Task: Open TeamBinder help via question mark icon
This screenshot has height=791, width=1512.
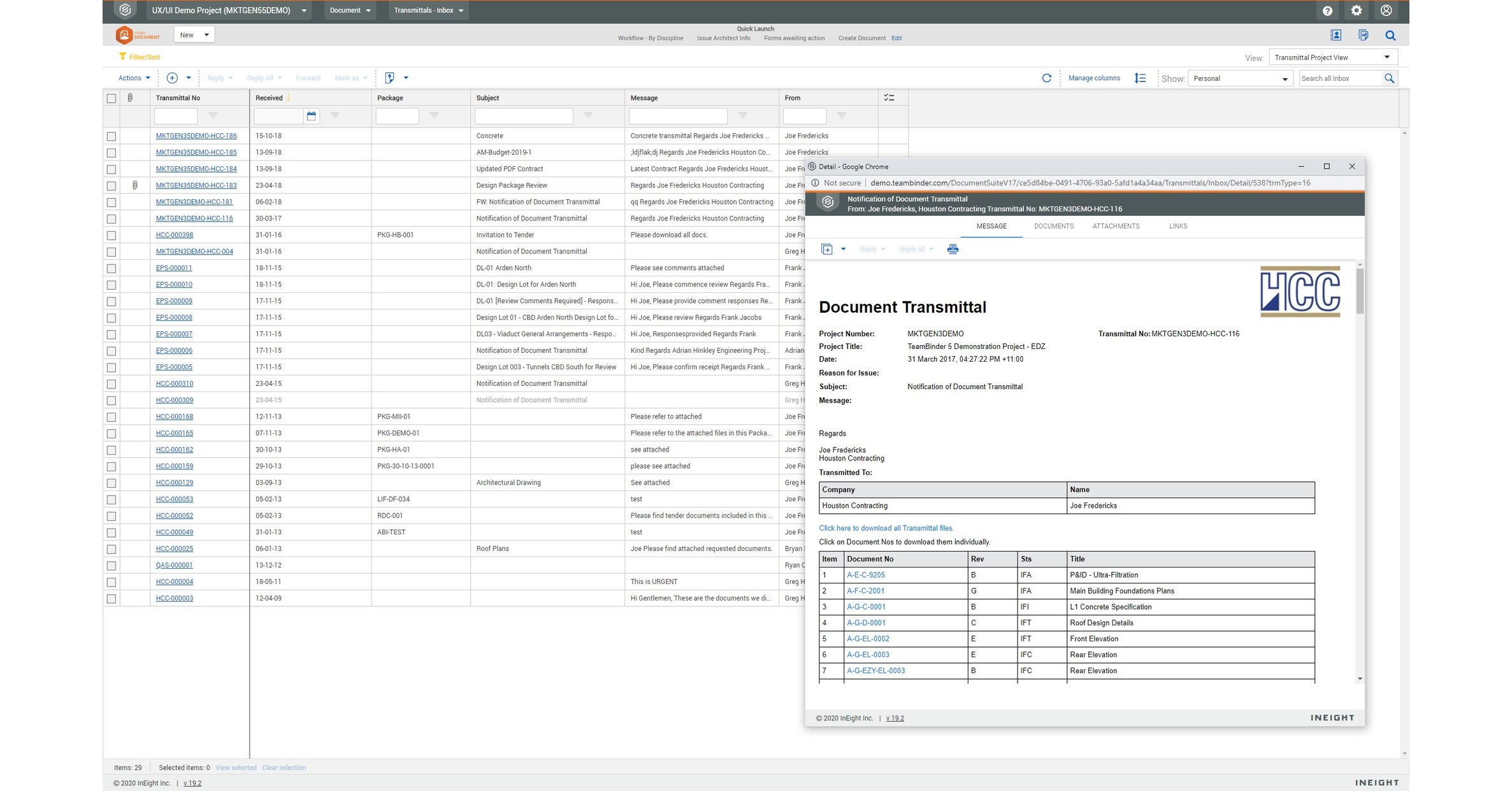Action: [x=1328, y=10]
